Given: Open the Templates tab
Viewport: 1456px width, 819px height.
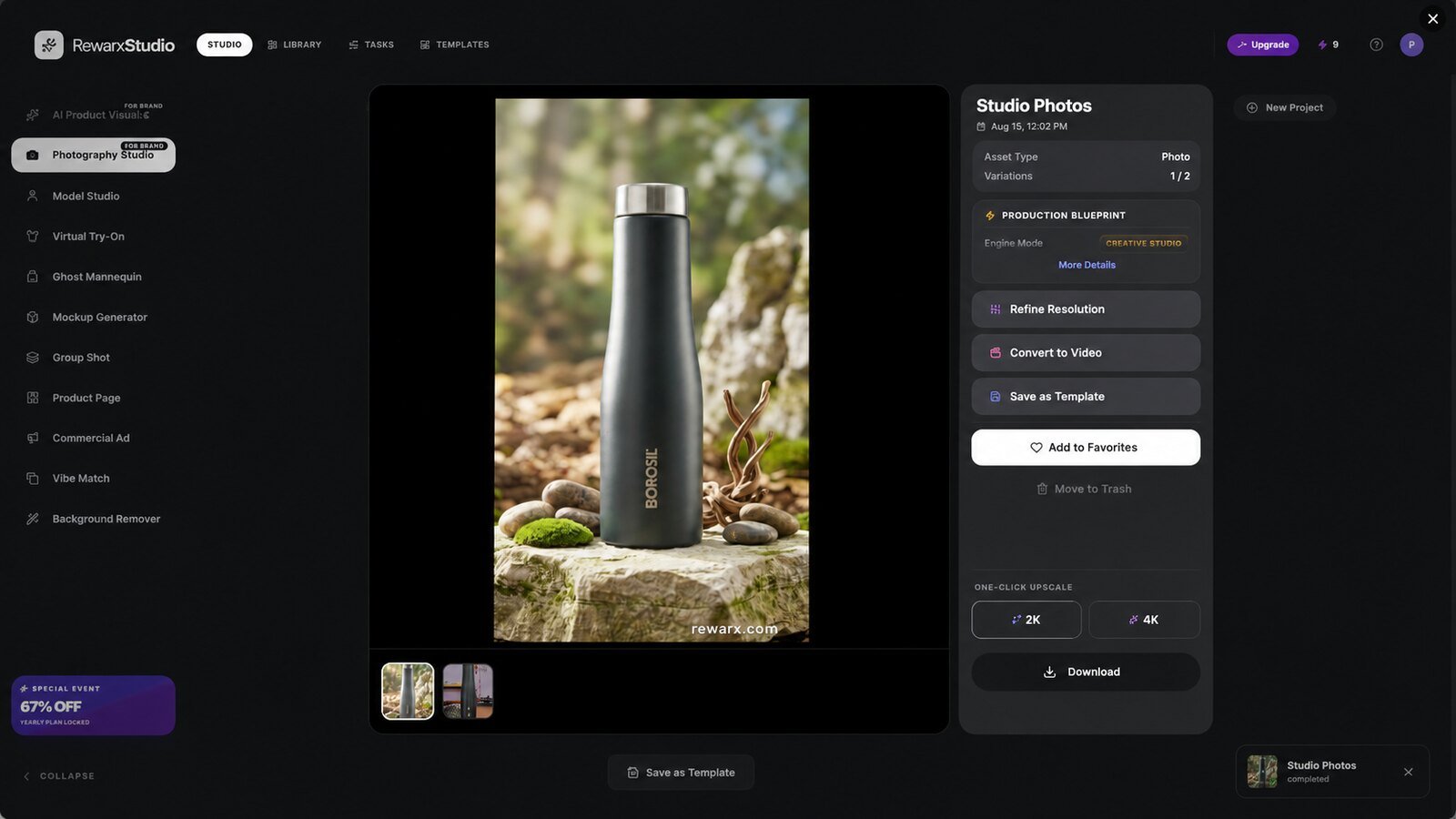Looking at the screenshot, I should coord(454,45).
